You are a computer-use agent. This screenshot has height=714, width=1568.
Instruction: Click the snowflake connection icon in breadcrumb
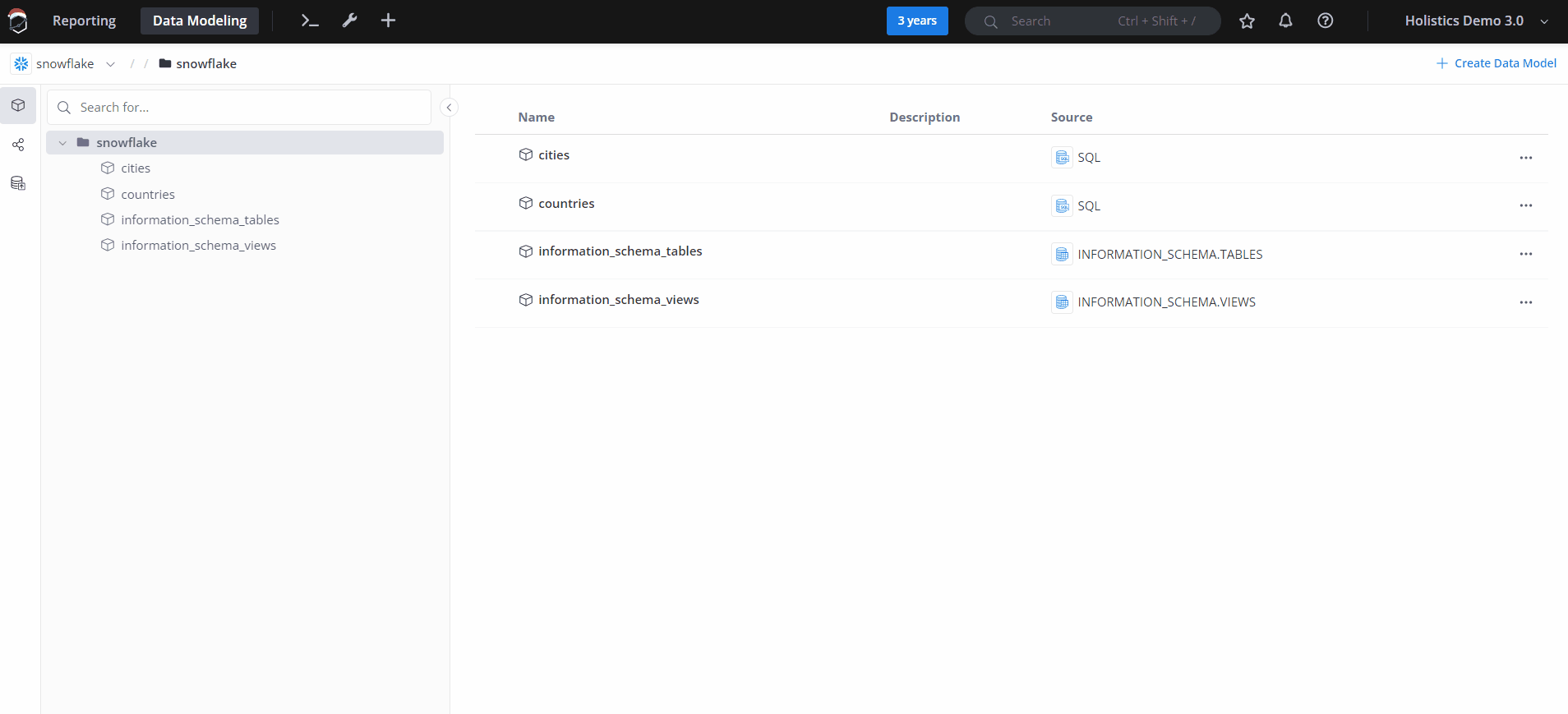click(21, 63)
